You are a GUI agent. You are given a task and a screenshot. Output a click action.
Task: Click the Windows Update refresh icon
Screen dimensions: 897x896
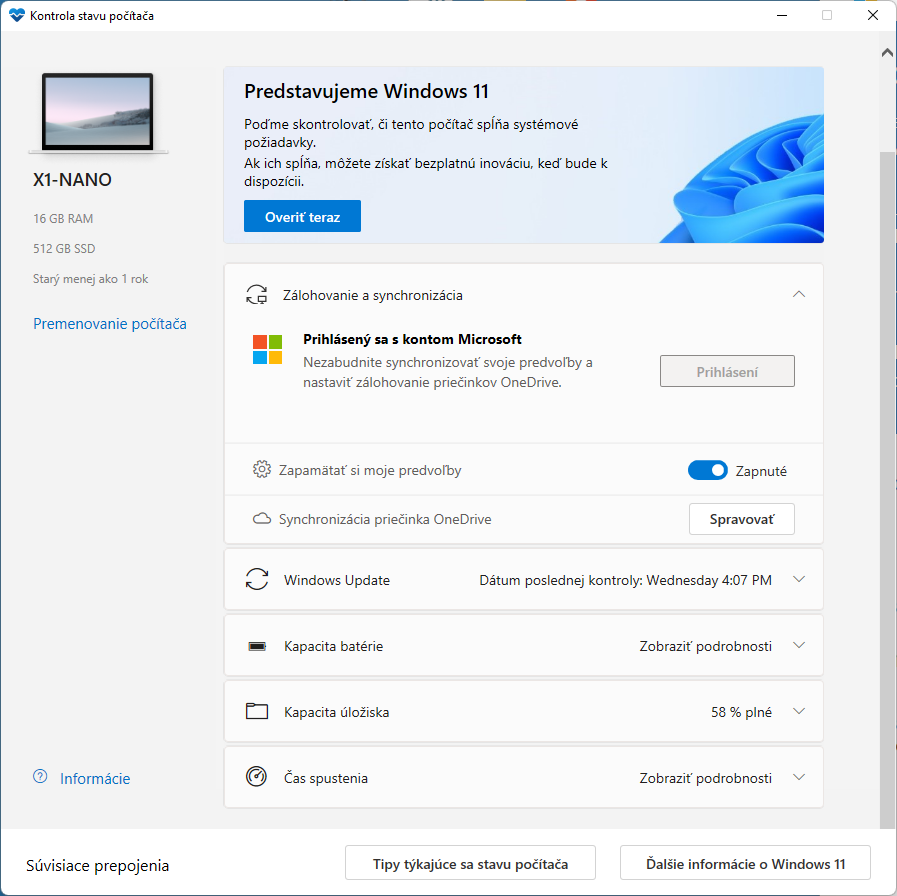point(257,580)
